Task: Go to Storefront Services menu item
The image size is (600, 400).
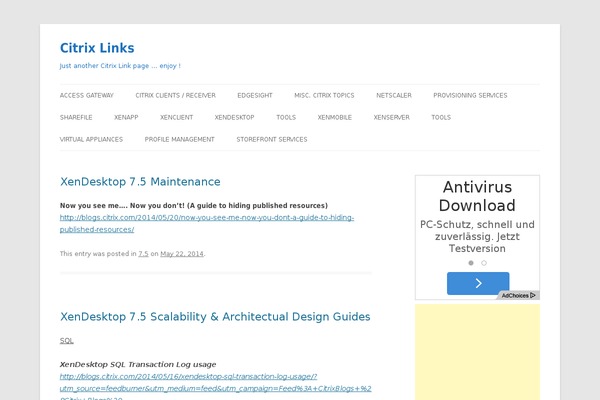Action: pyautogui.click(x=272, y=139)
